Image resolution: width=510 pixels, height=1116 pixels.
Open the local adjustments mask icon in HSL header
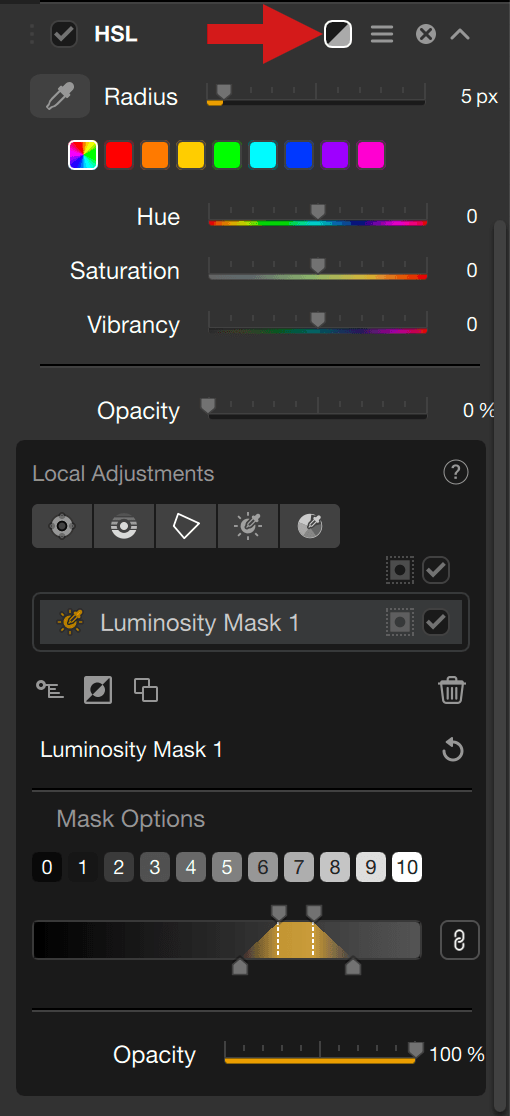click(338, 33)
